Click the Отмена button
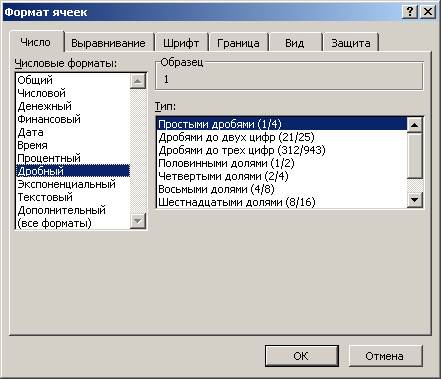 [385, 356]
